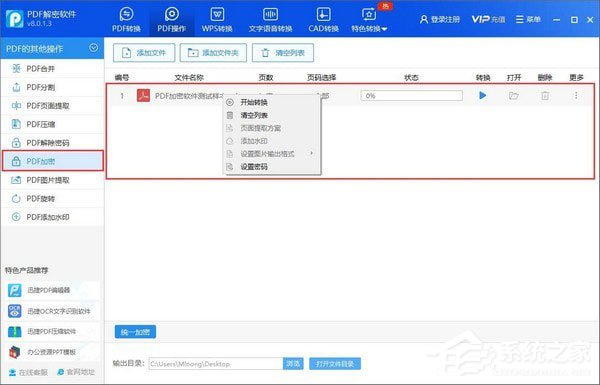
Task: Open the 菜单 hamburger menu
Action: coord(528,19)
